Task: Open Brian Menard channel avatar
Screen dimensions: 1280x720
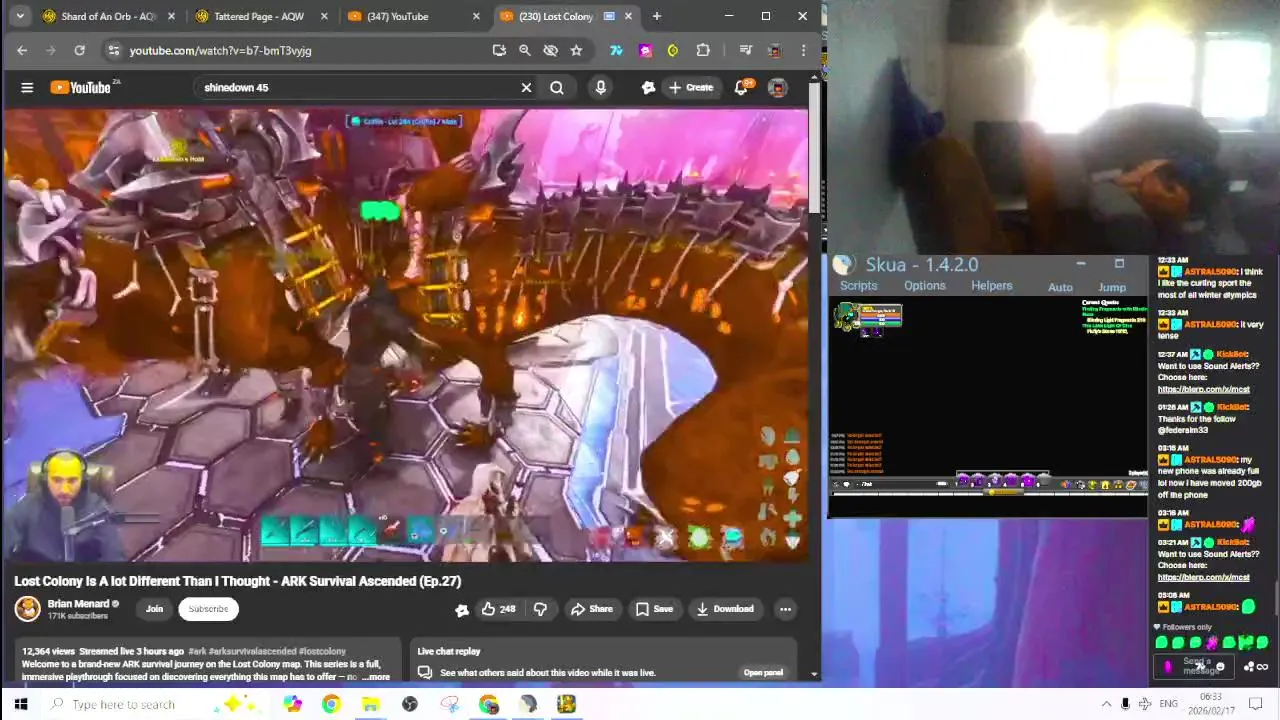Action: (x=27, y=608)
